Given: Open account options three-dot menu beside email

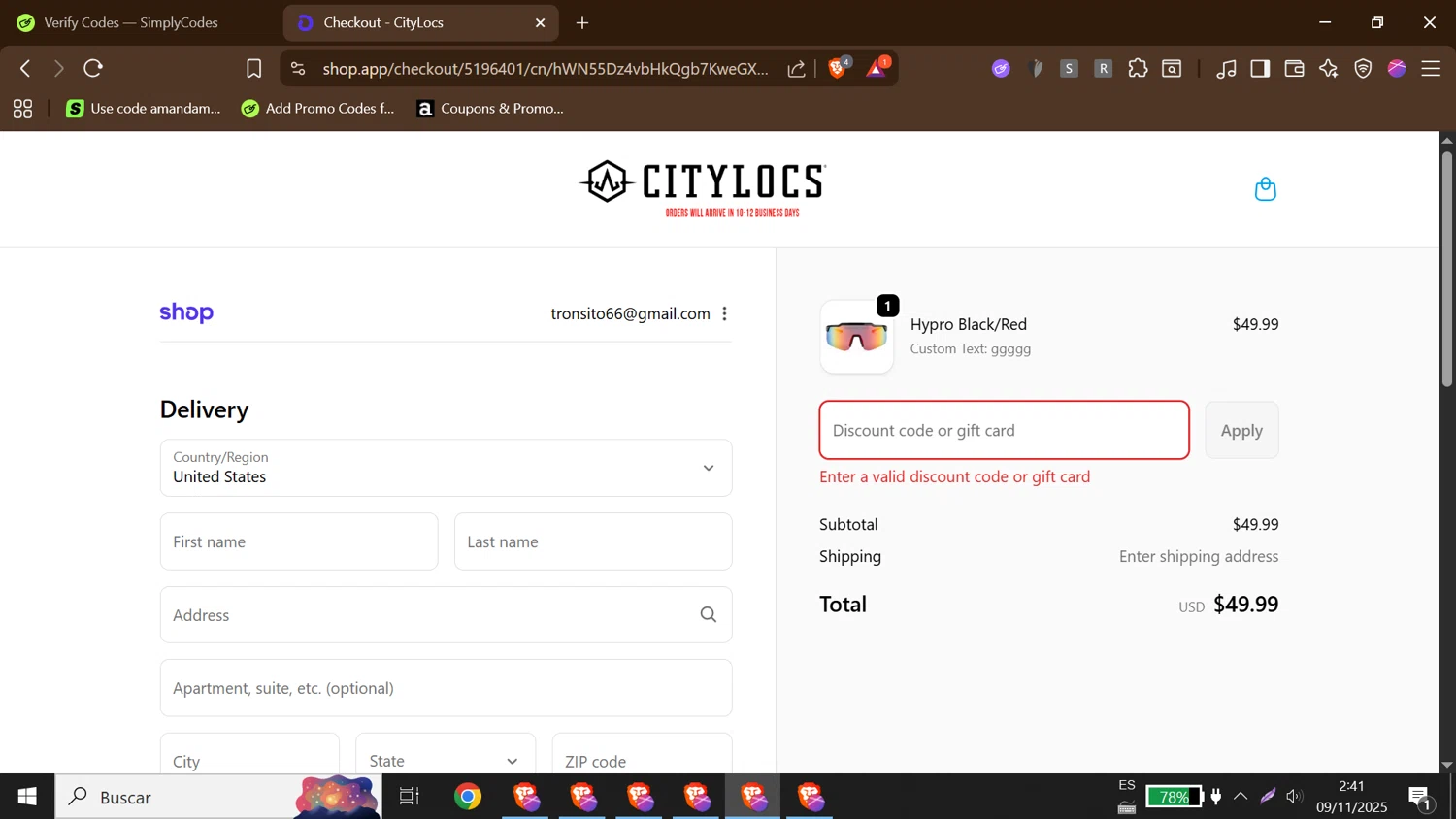Looking at the screenshot, I should [724, 313].
